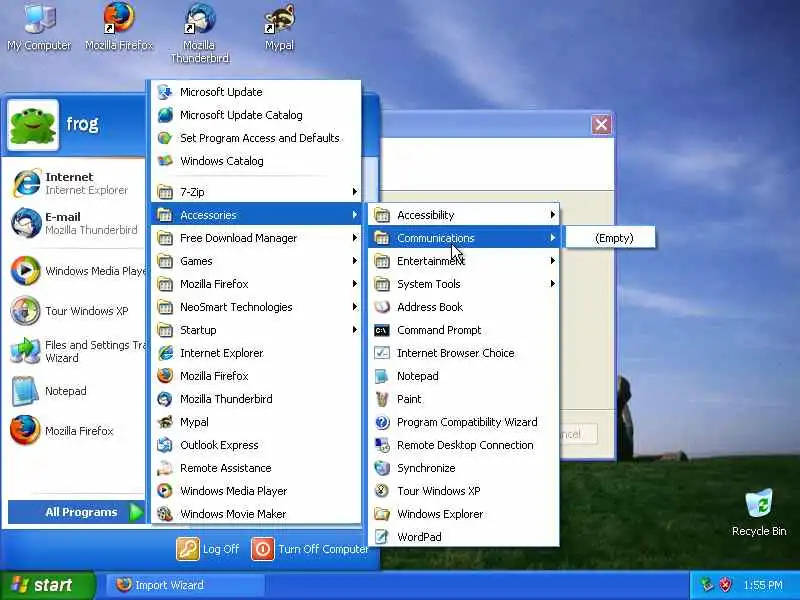
Task: Open pinned E-mail Mozilla Thunderbird entry
Action: [x=74, y=223]
